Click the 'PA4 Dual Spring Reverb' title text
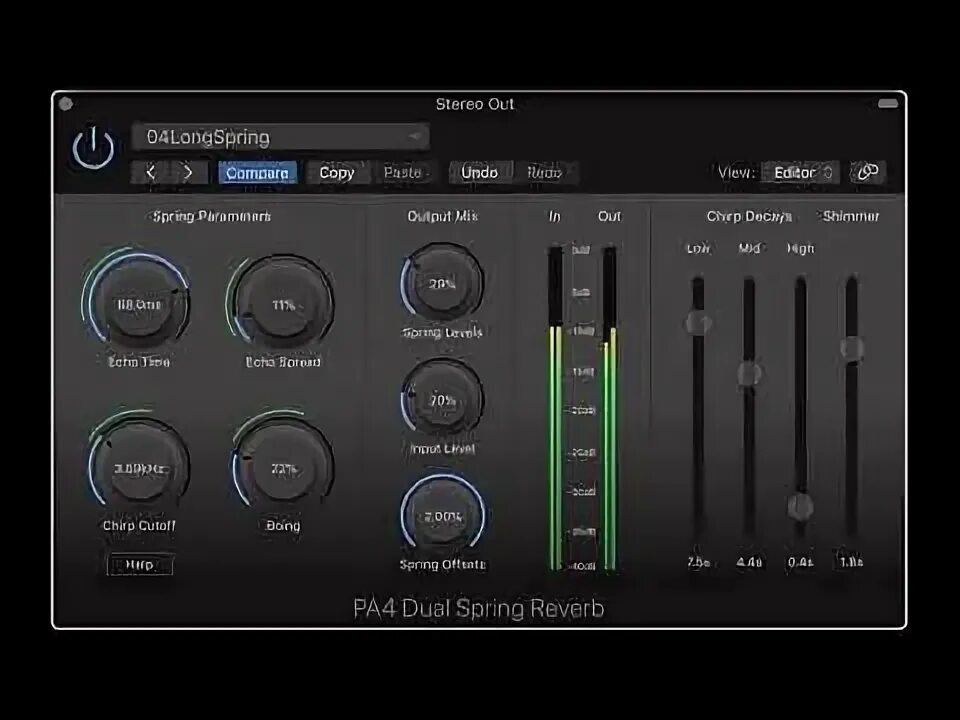Screen dimensions: 960x720 point(479,608)
